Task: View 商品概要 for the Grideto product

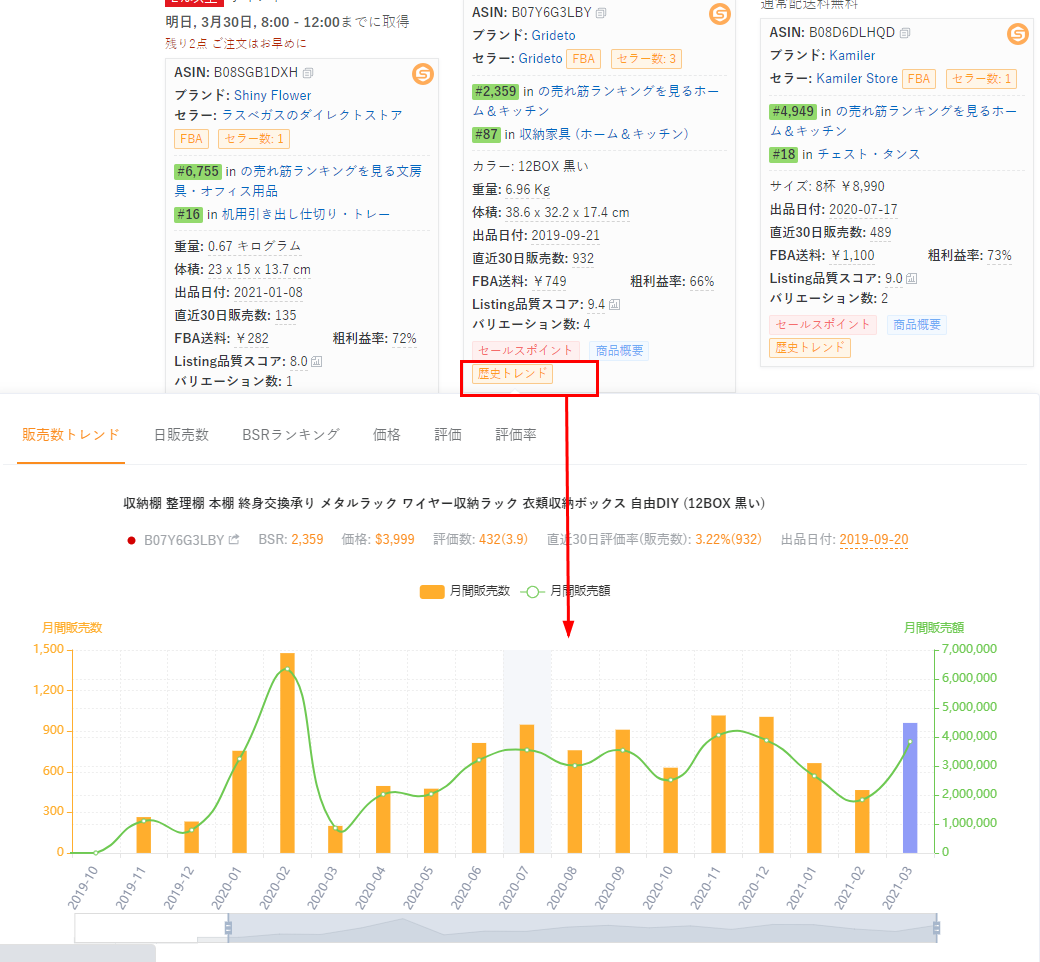Action: coord(619,350)
